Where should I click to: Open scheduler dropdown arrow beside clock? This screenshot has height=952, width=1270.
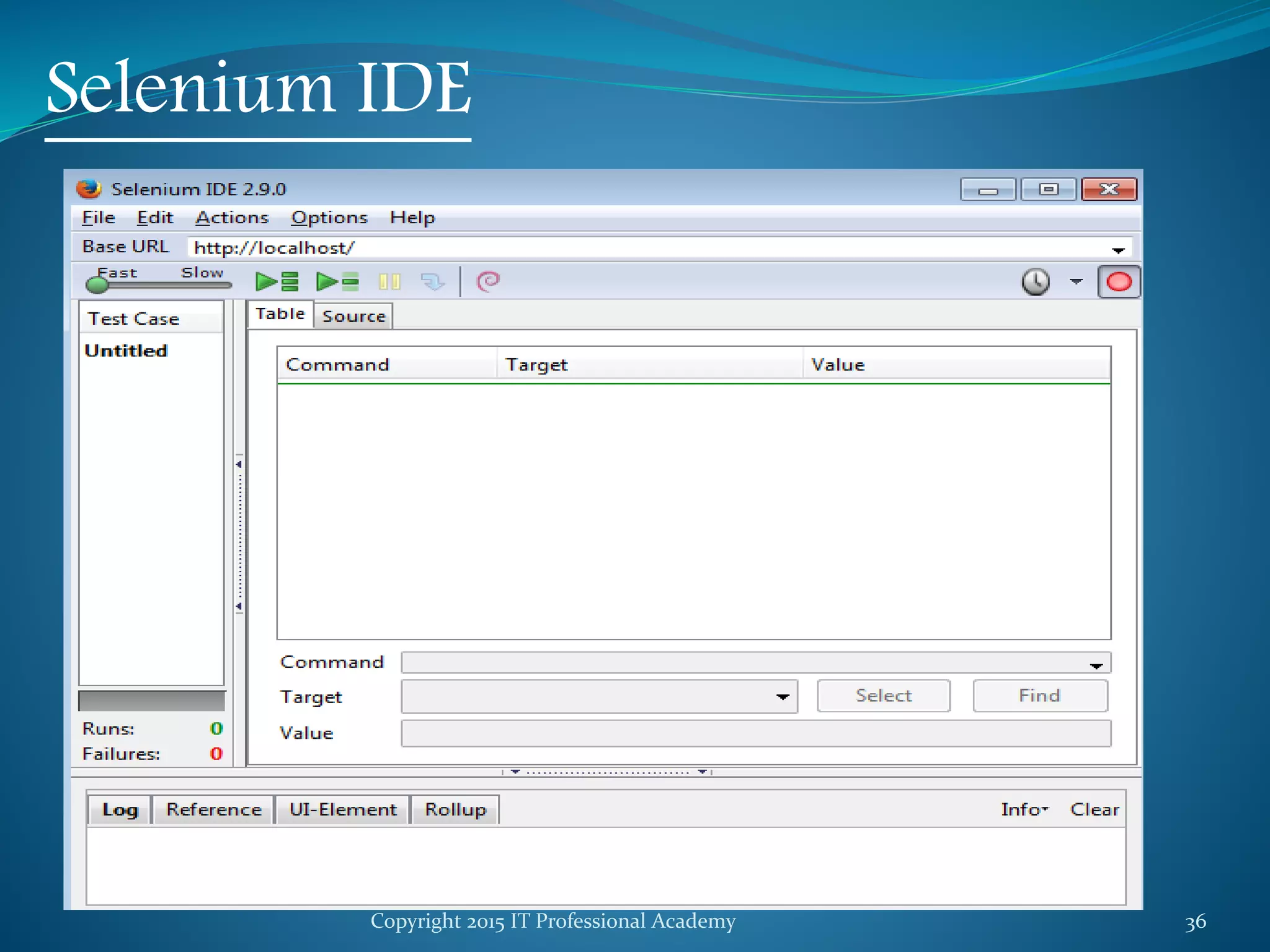pyautogui.click(x=1077, y=281)
